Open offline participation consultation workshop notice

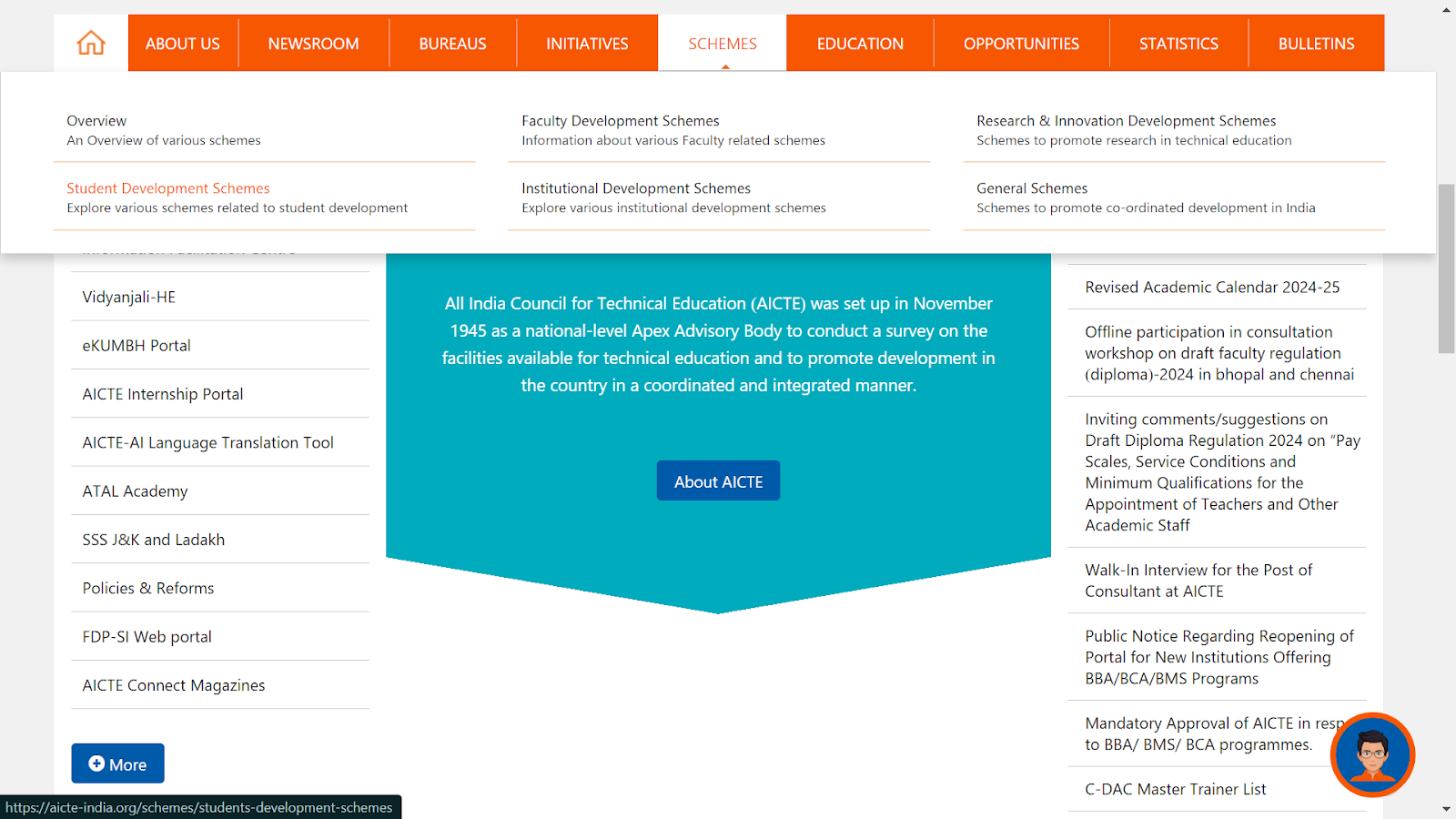1218,353
